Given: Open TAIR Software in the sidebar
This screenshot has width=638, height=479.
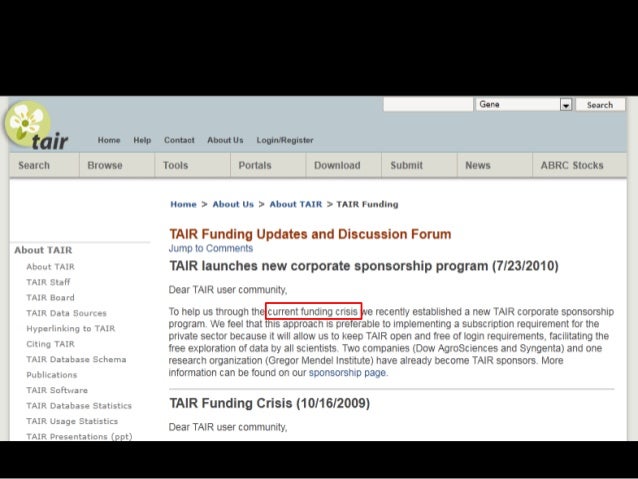Looking at the screenshot, I should point(57,390).
